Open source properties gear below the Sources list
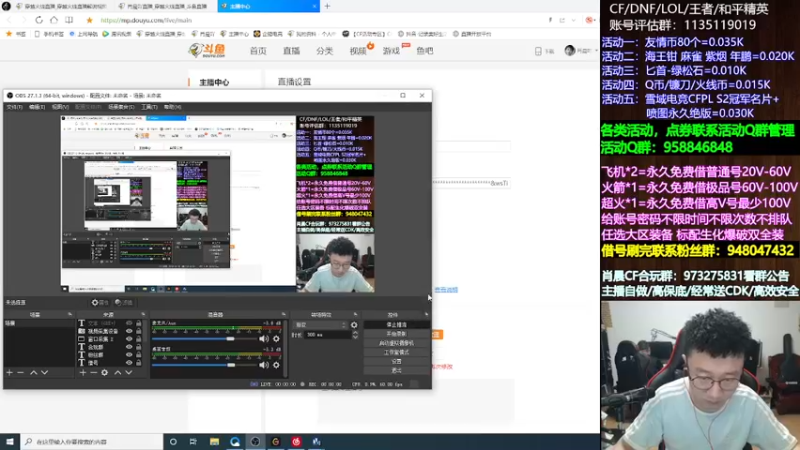The height and width of the screenshot is (450, 800). point(105,372)
